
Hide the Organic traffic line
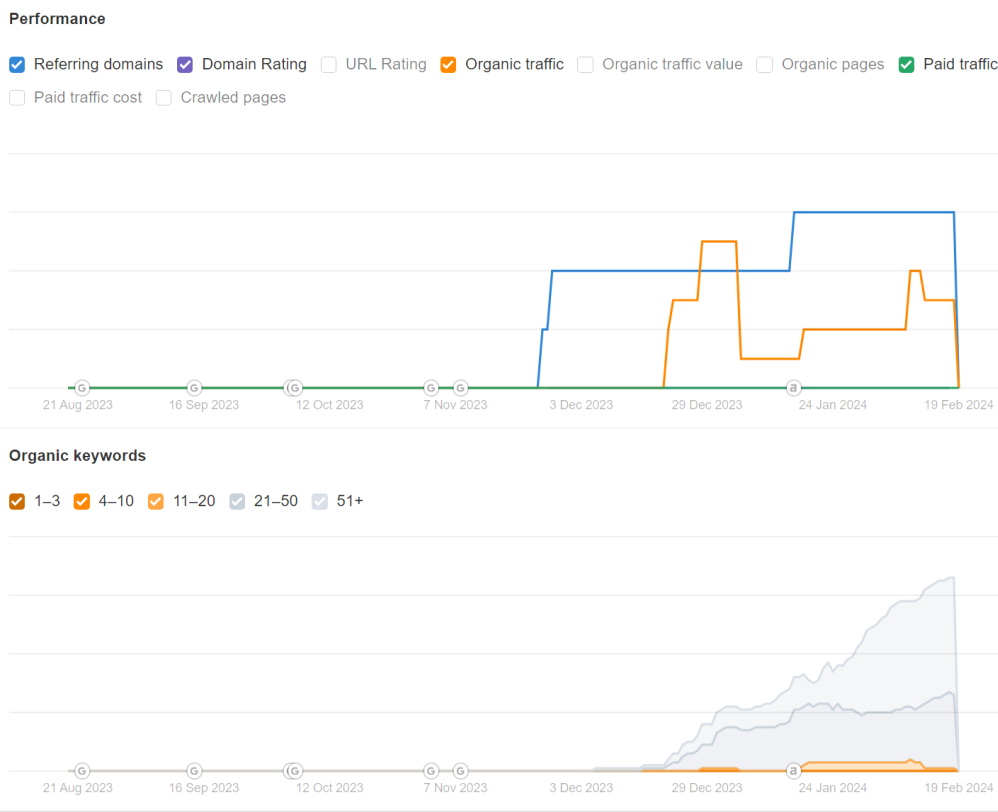(448, 65)
